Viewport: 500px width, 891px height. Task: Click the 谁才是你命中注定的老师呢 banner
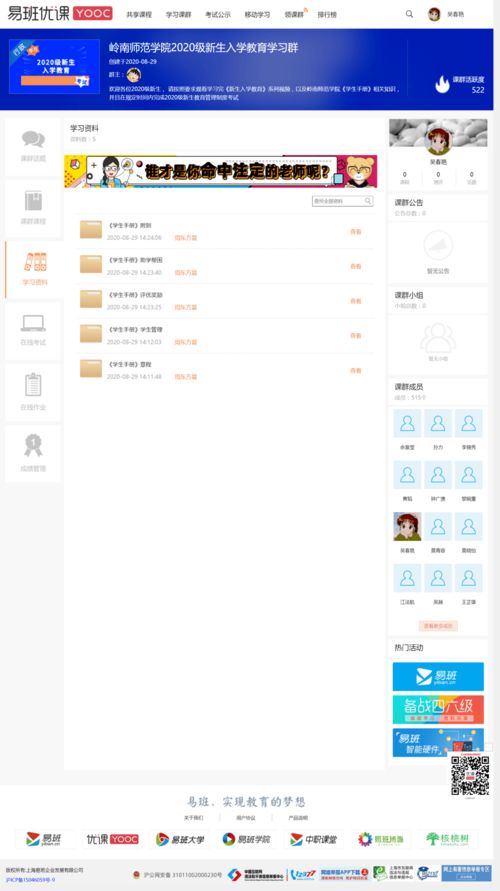(220, 171)
